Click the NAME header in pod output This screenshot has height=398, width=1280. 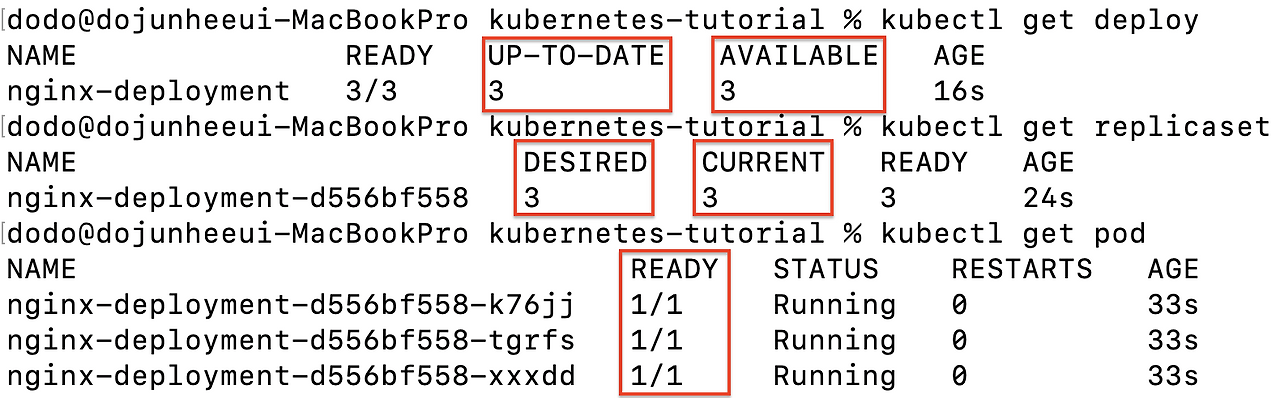[41, 269]
